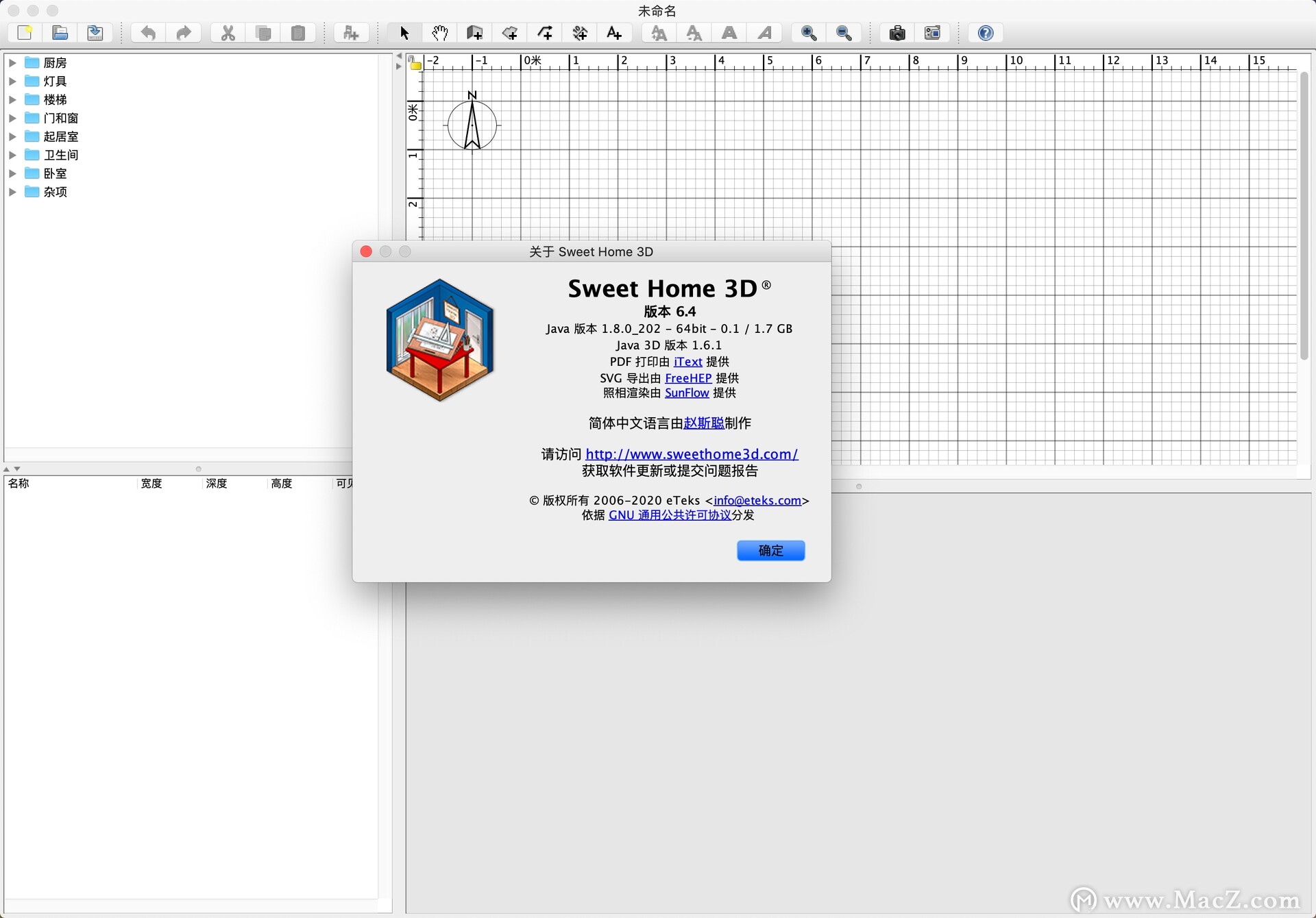The height and width of the screenshot is (918, 1316).
Task: Copy the selection
Action: (263, 33)
